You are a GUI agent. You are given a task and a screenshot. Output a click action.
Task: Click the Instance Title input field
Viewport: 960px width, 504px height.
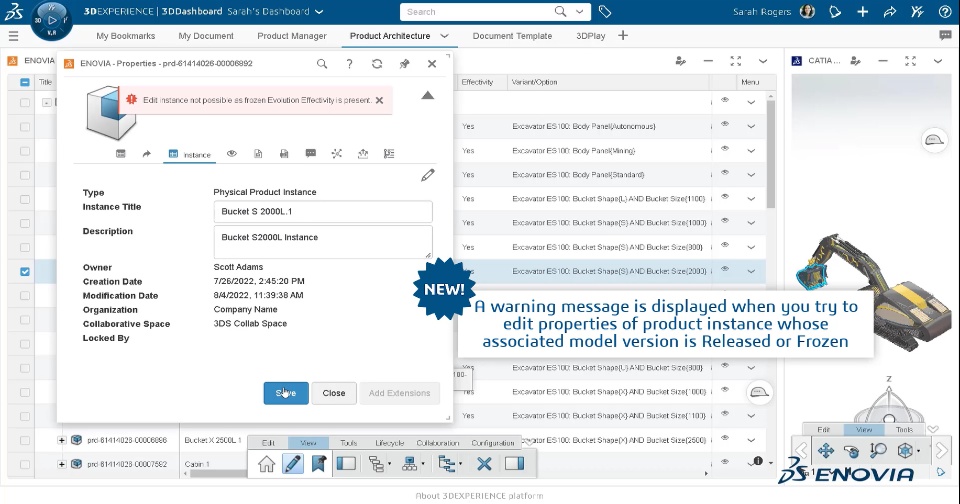(x=323, y=211)
